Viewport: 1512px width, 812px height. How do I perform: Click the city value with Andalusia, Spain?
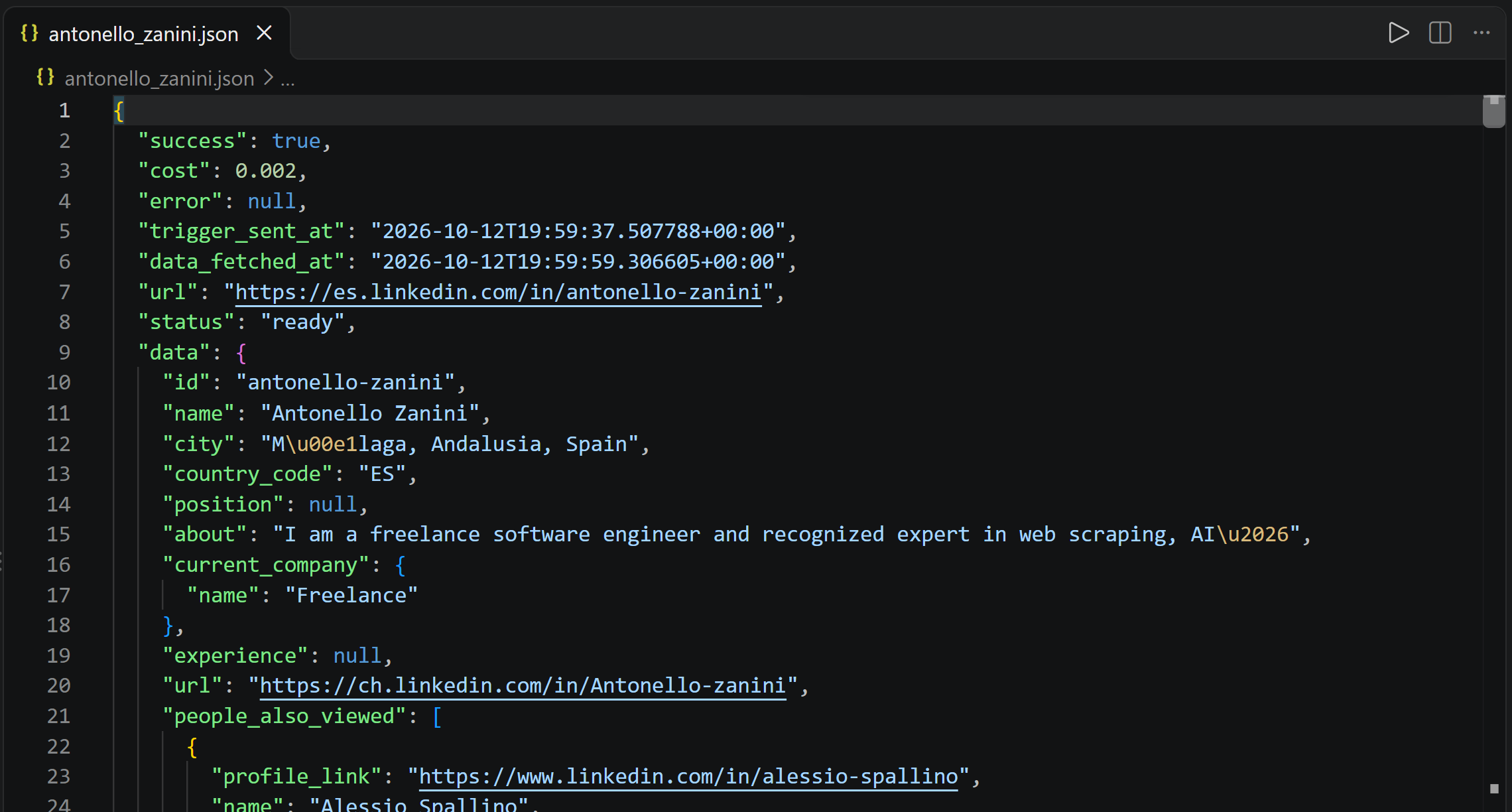(450, 444)
